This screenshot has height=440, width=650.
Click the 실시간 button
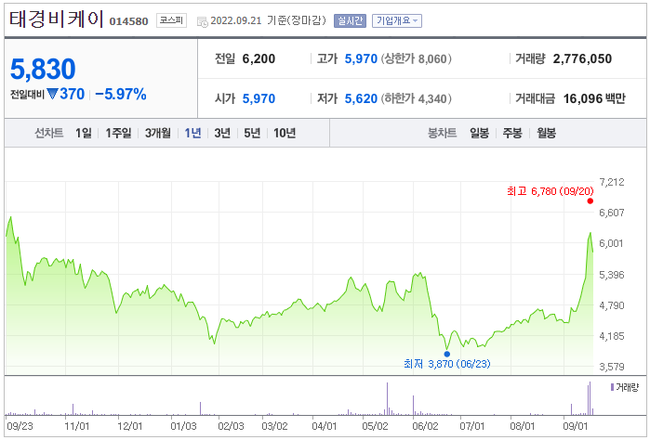click(x=349, y=20)
